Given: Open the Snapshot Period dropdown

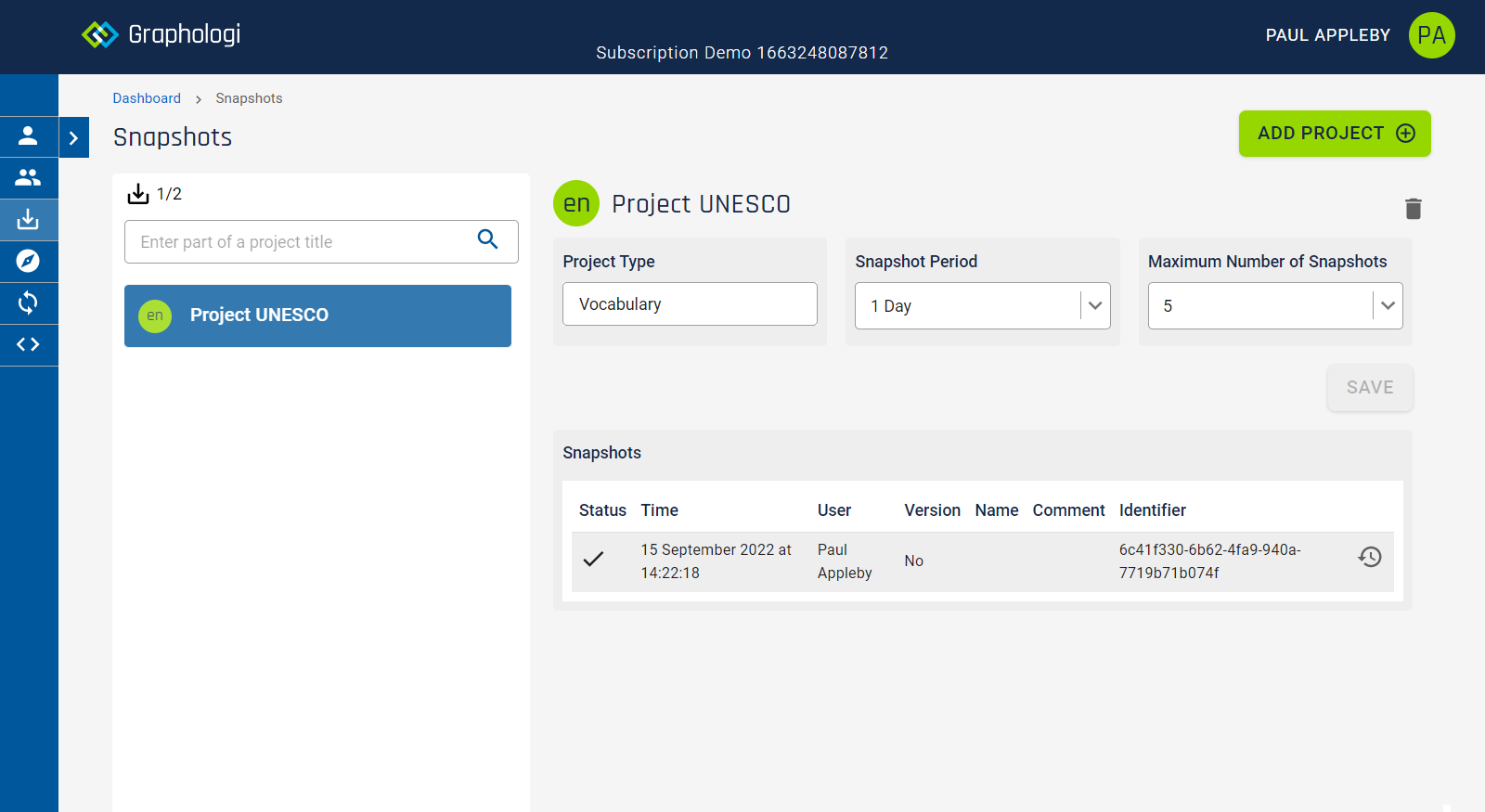Looking at the screenshot, I should (982, 305).
